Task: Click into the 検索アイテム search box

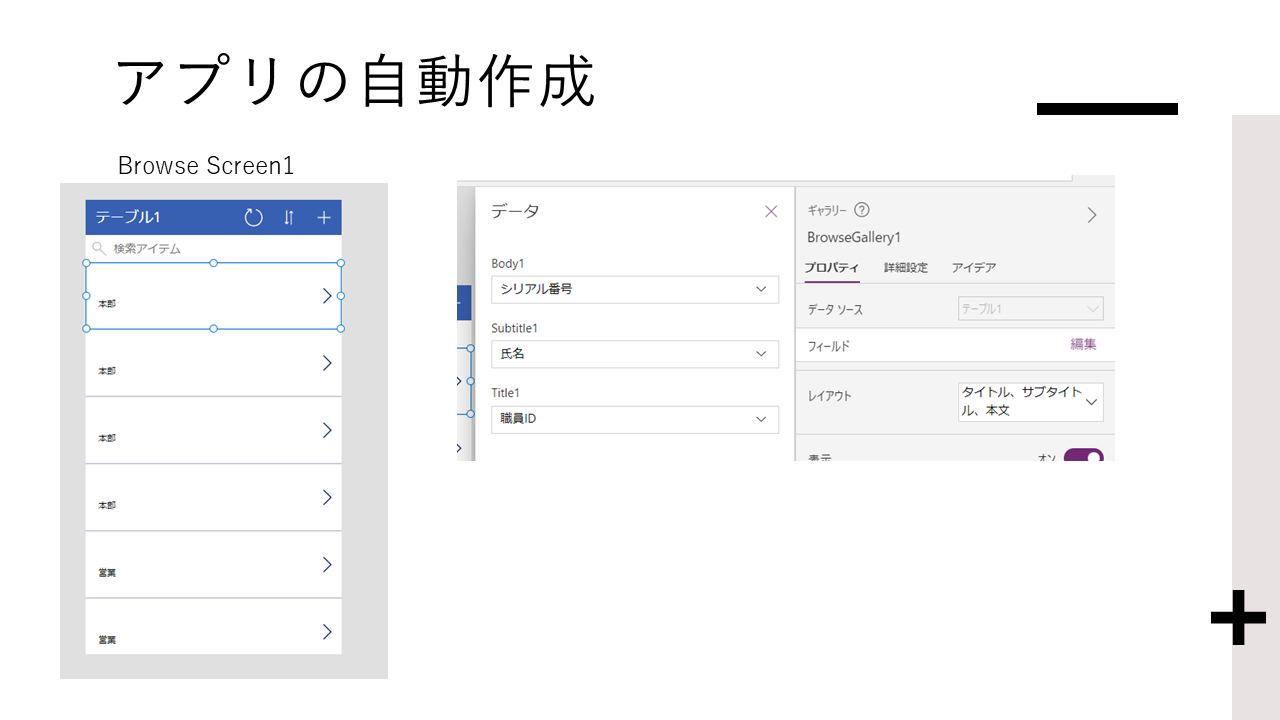Action: (213, 248)
